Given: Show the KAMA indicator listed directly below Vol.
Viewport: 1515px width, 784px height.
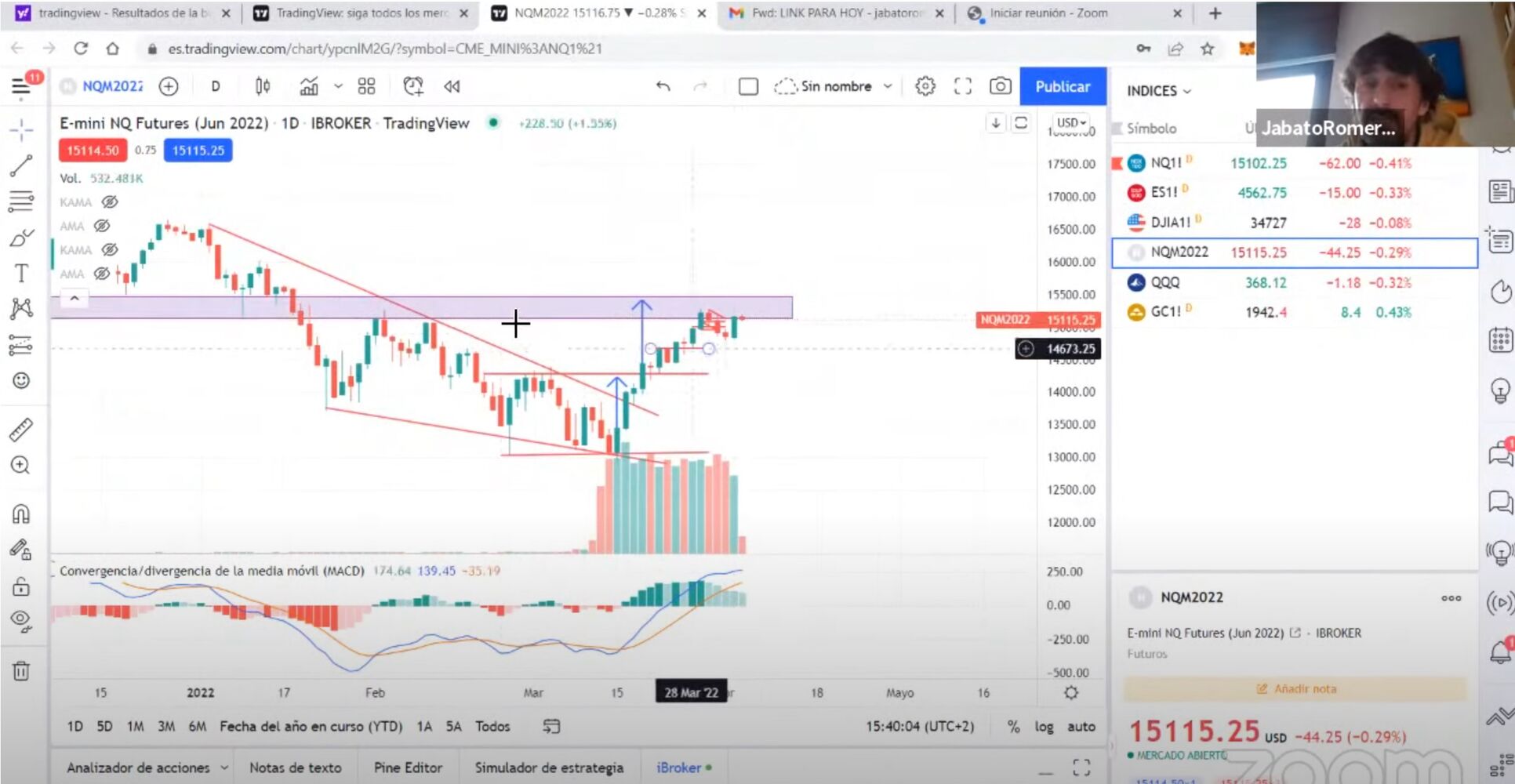Looking at the screenshot, I should click(111, 202).
